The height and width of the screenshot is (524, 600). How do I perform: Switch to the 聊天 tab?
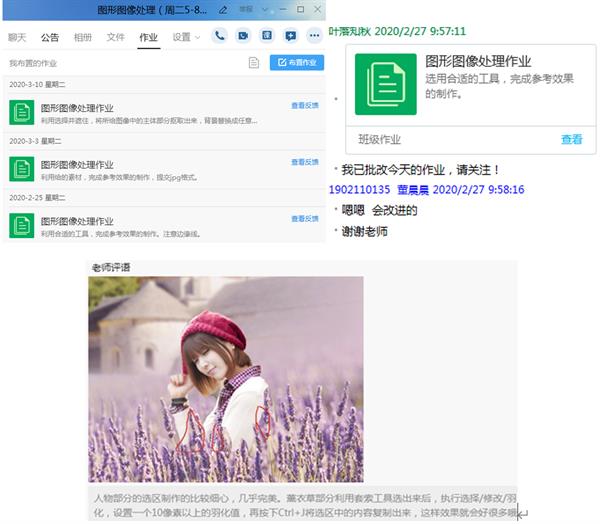17,37
